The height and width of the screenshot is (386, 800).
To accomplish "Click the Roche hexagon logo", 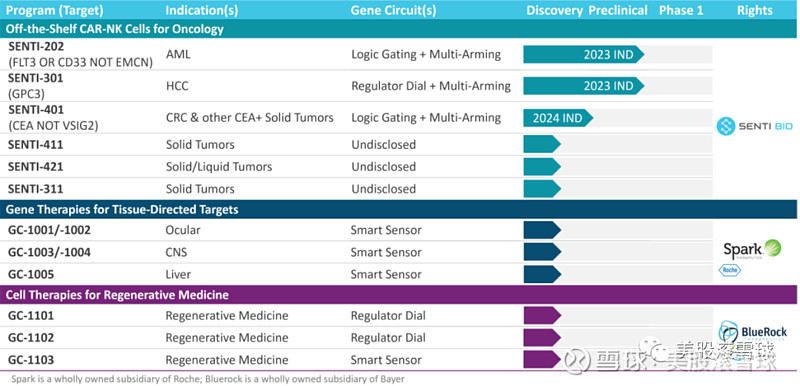I will pos(726,270).
